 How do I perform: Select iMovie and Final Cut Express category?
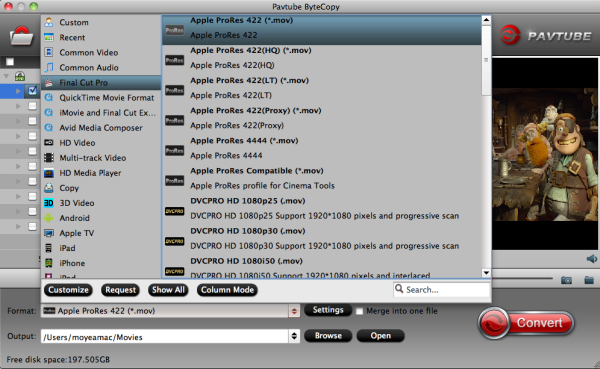tap(101, 113)
